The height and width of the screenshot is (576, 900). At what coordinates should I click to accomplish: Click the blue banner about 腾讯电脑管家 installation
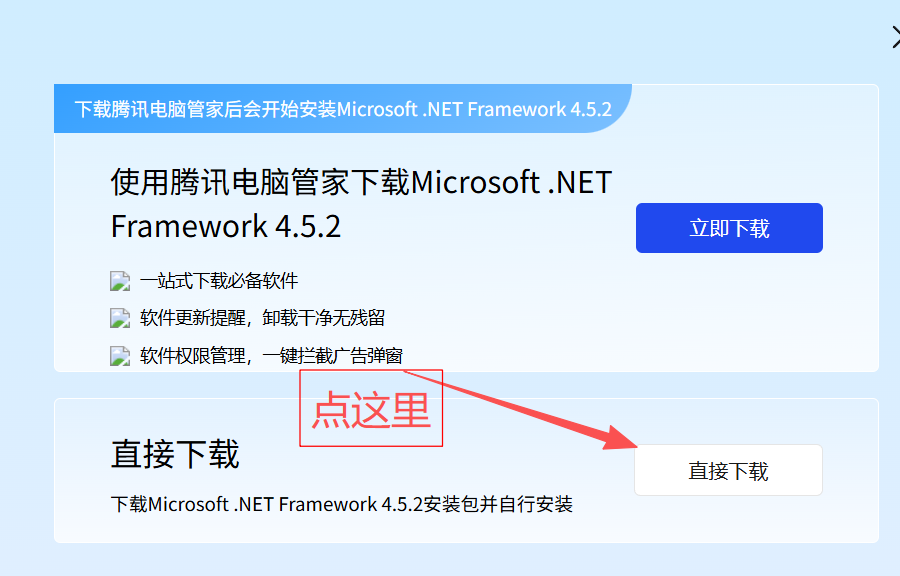(343, 109)
